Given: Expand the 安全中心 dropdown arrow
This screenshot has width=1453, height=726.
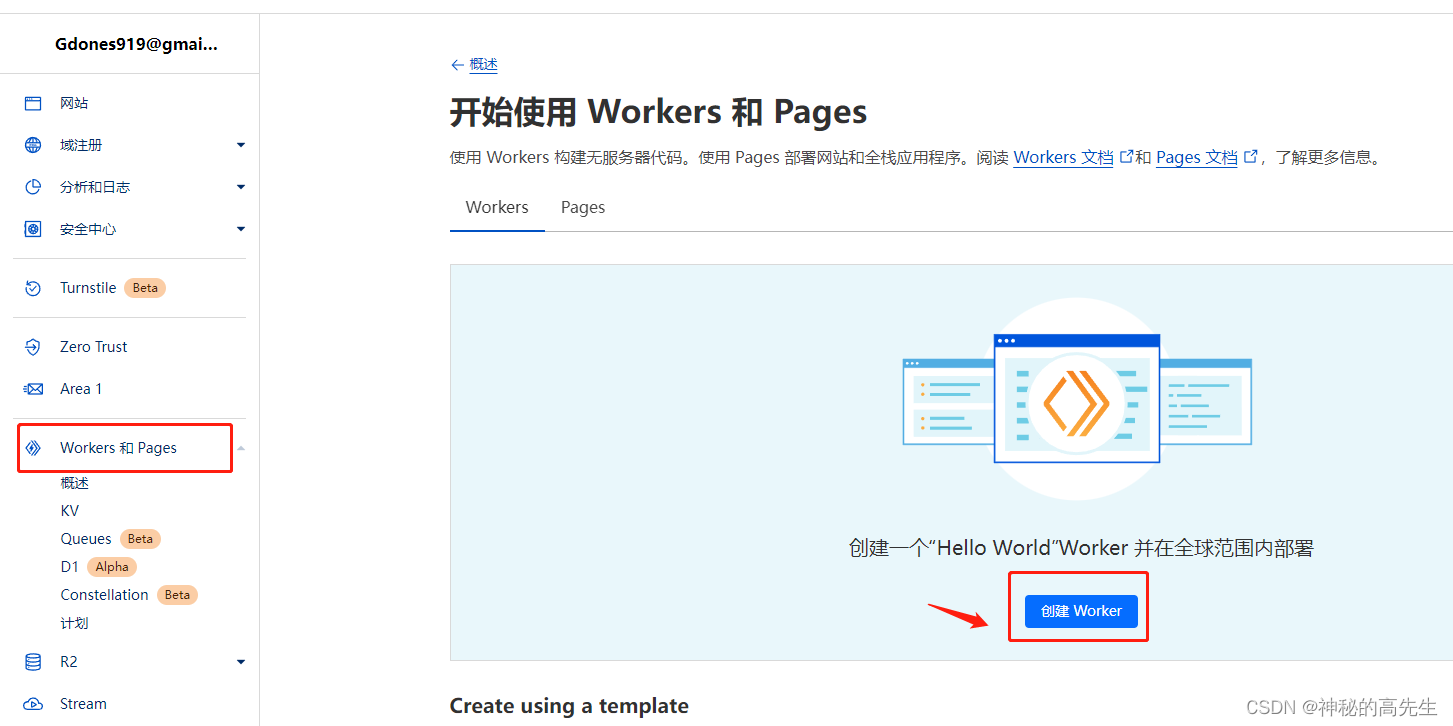Looking at the screenshot, I should click(x=241, y=229).
